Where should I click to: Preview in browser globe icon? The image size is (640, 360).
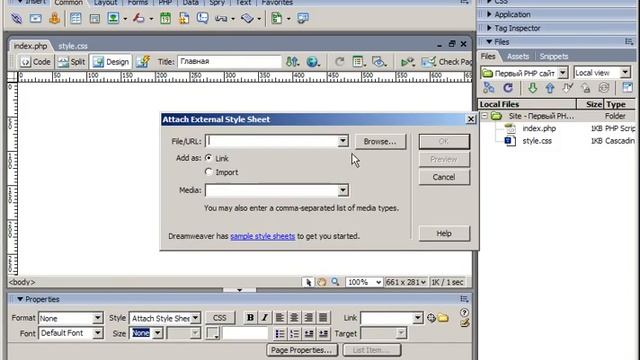pyautogui.click(x=313, y=62)
